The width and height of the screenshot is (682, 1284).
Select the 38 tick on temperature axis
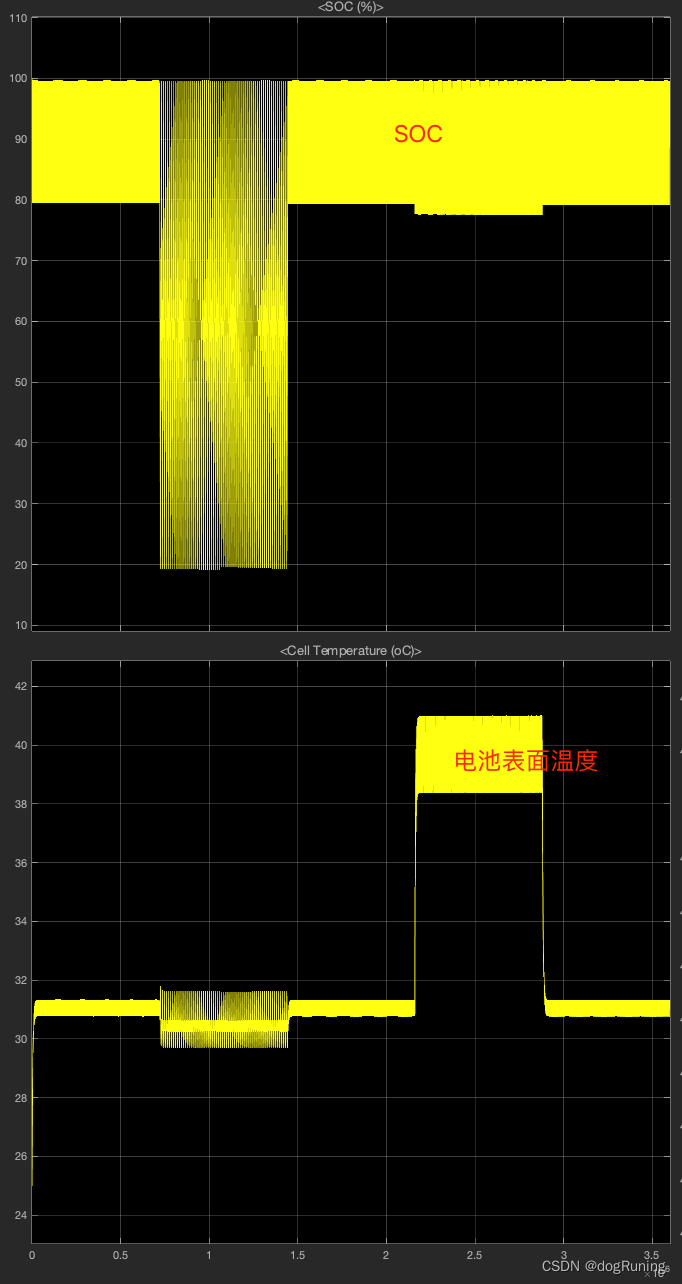point(20,804)
